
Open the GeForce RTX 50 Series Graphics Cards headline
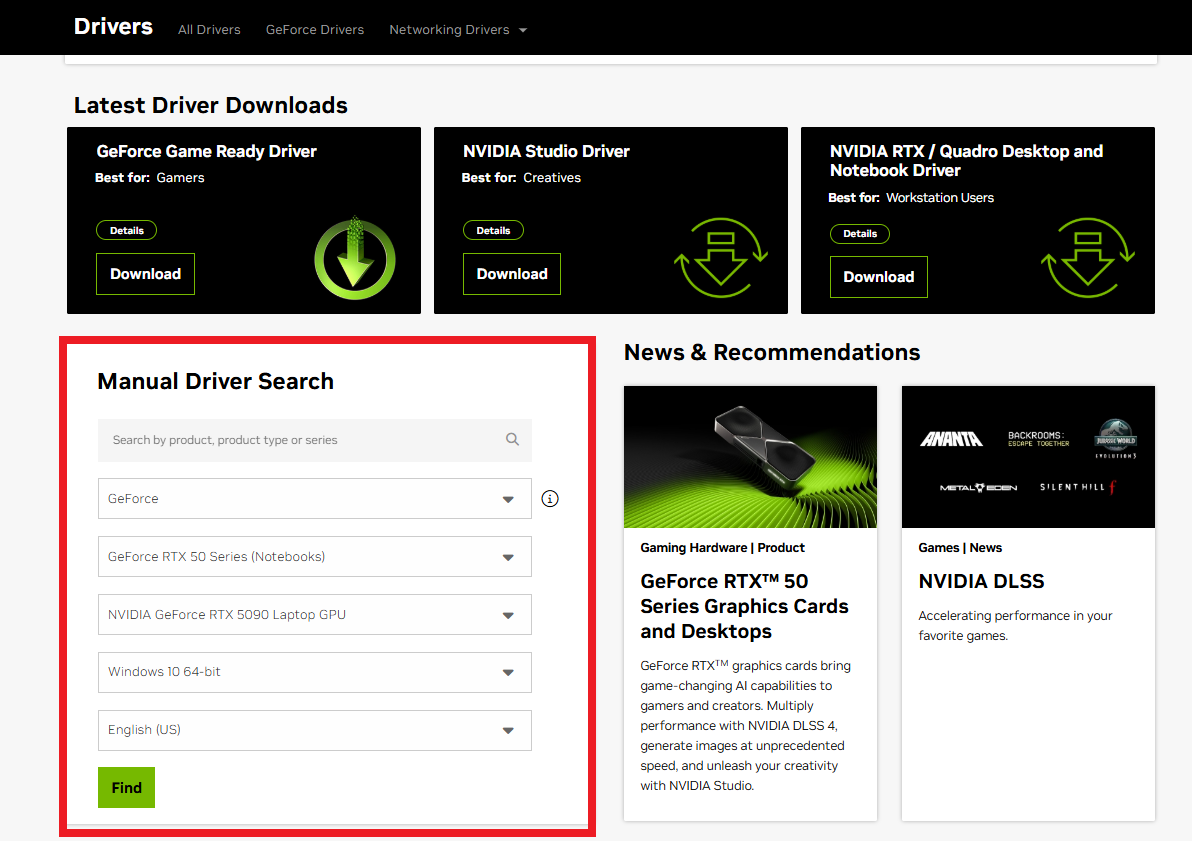pyautogui.click(x=744, y=606)
